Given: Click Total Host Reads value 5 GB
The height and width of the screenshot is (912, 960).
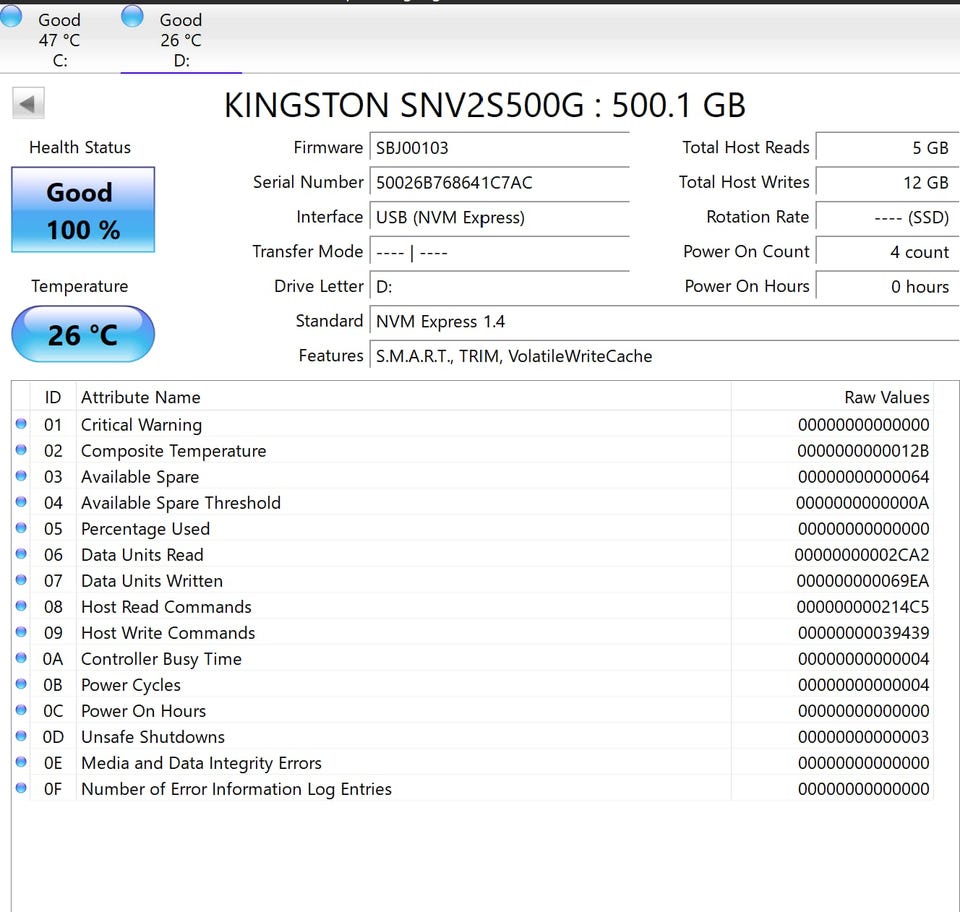Looking at the screenshot, I should pos(887,148).
